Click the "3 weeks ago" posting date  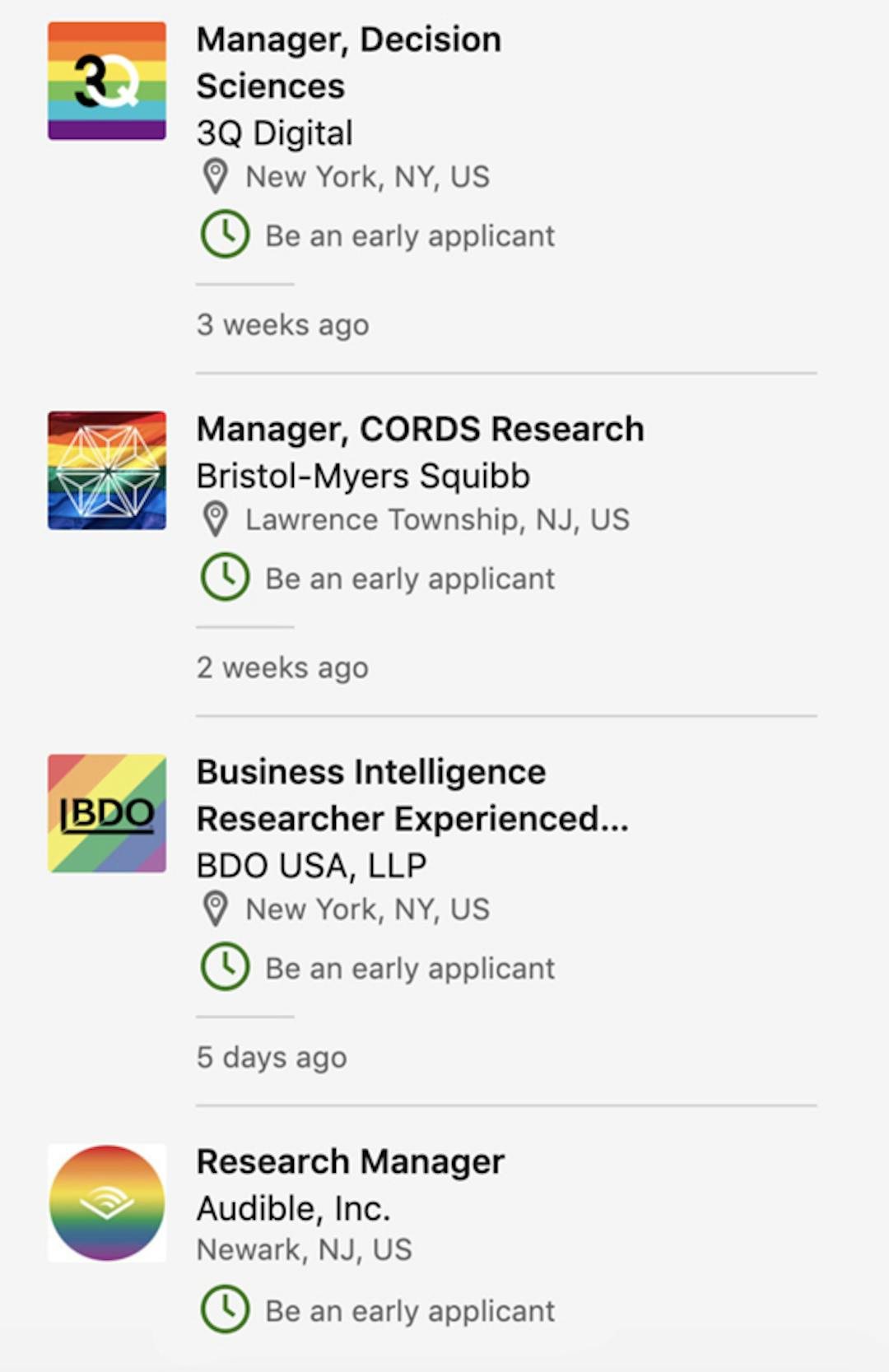point(282,325)
